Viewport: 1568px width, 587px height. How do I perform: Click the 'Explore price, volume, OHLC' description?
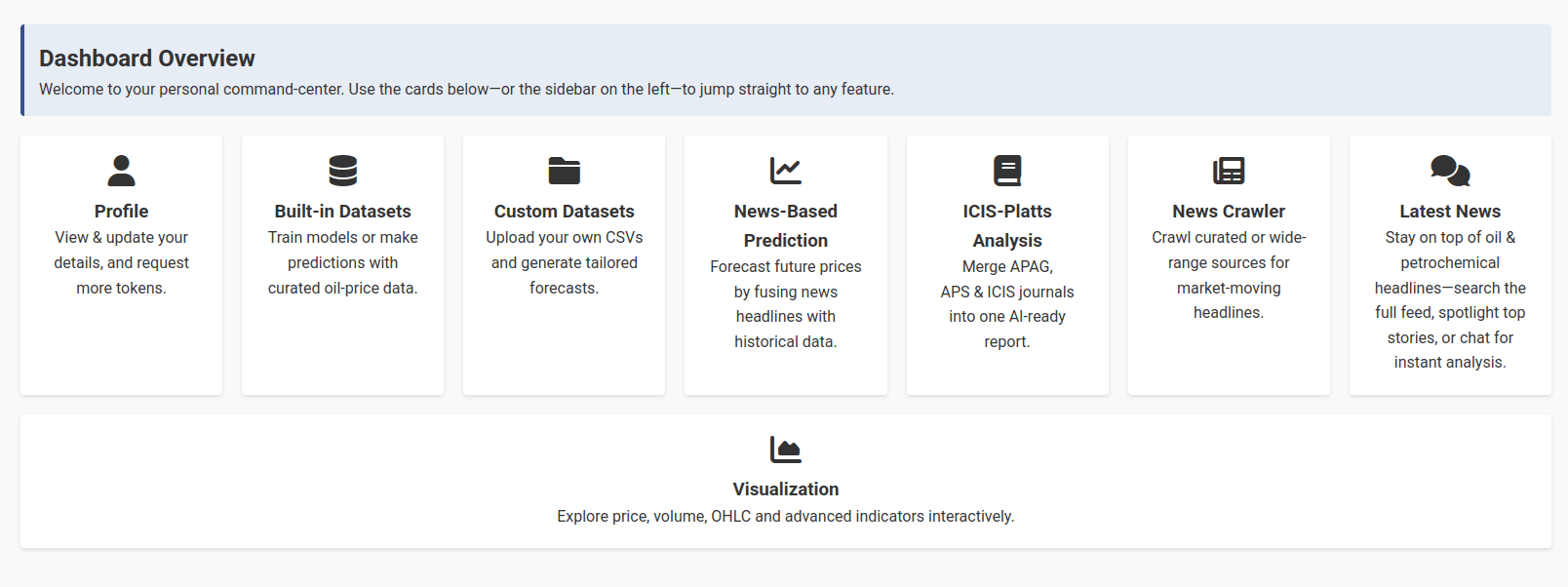[x=785, y=517]
